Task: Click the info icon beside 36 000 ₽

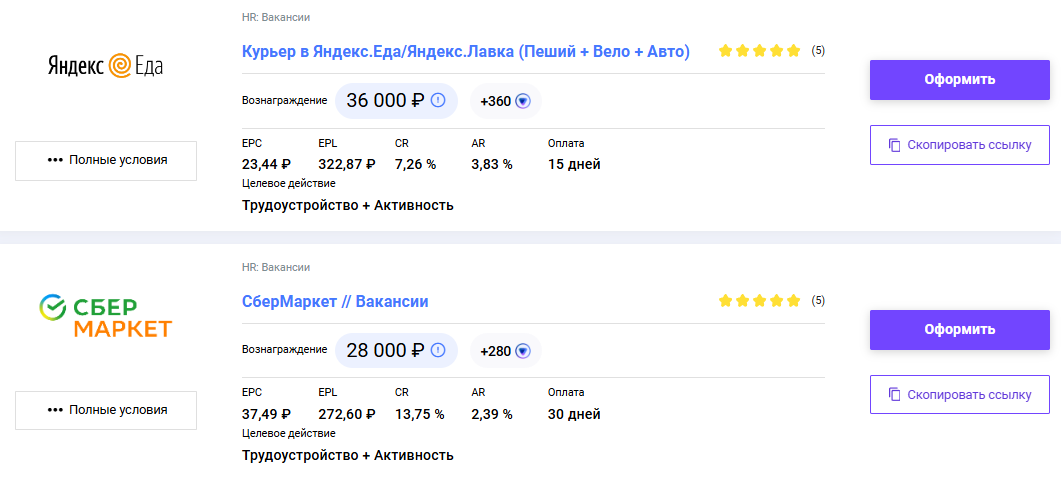Action: tap(438, 101)
